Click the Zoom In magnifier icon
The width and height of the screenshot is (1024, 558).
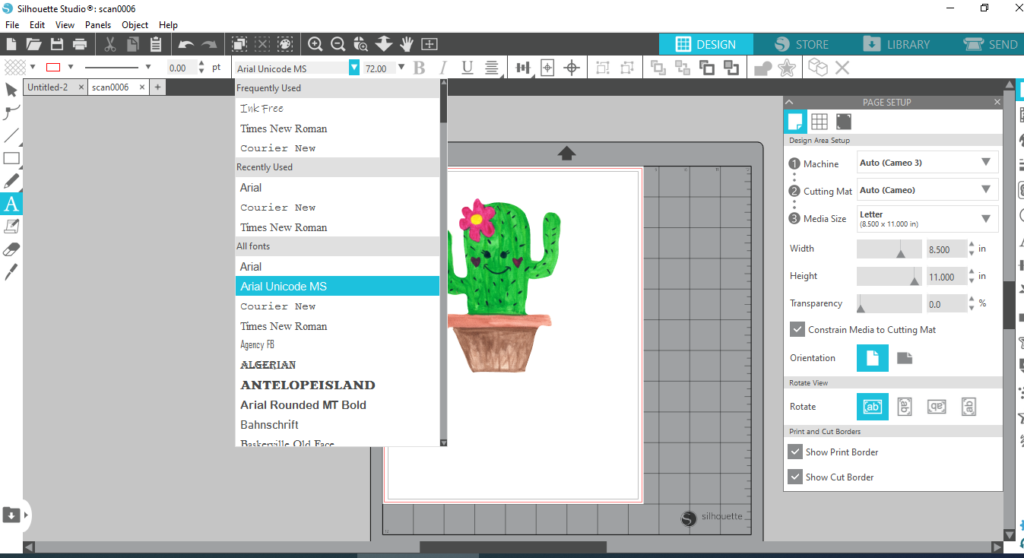315,44
